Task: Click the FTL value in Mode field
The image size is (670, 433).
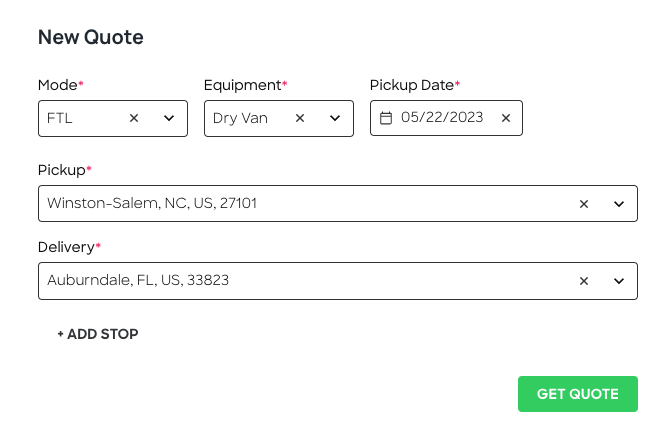Action: pos(59,118)
